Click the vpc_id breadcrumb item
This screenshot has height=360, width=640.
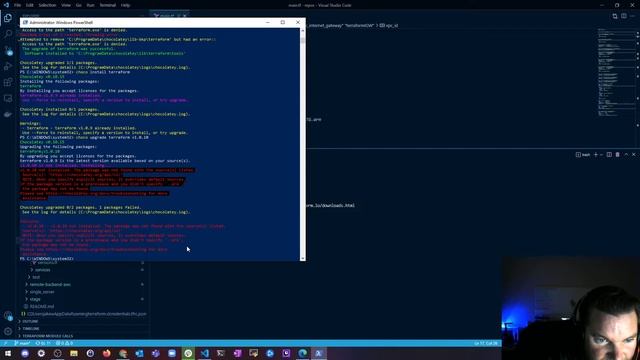pyautogui.click(x=389, y=25)
